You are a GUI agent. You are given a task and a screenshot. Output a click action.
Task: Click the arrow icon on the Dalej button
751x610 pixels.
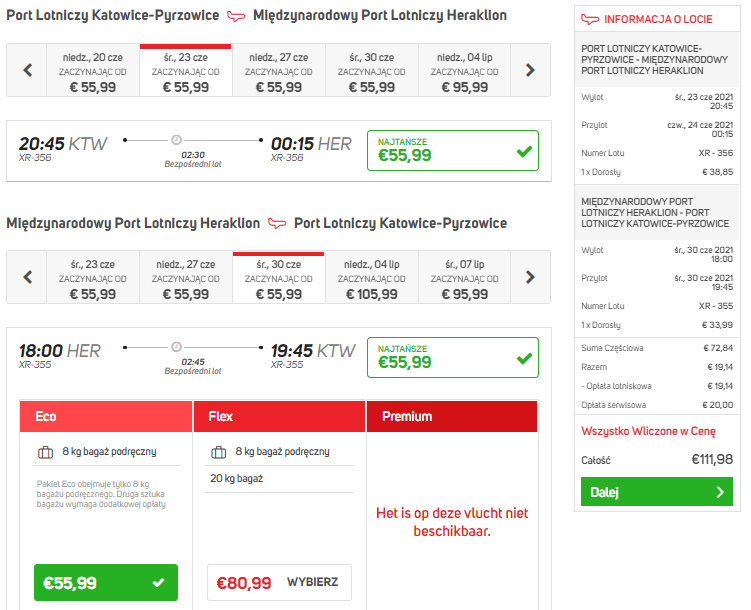[x=720, y=492]
